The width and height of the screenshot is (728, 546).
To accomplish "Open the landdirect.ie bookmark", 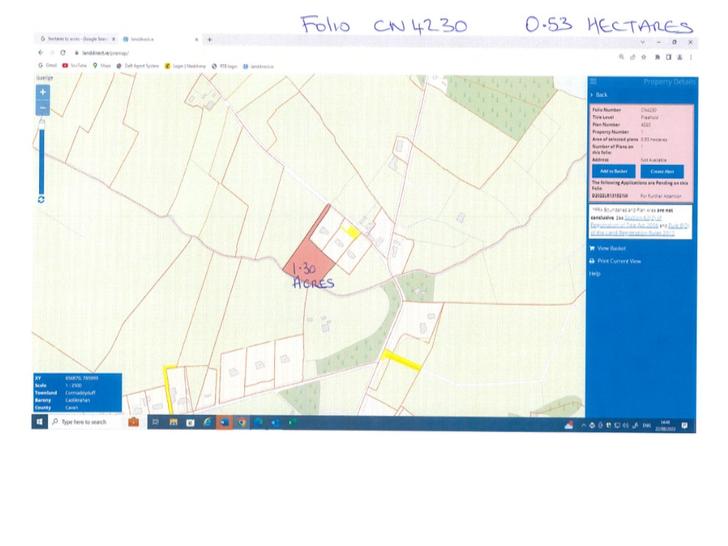I will point(258,66).
